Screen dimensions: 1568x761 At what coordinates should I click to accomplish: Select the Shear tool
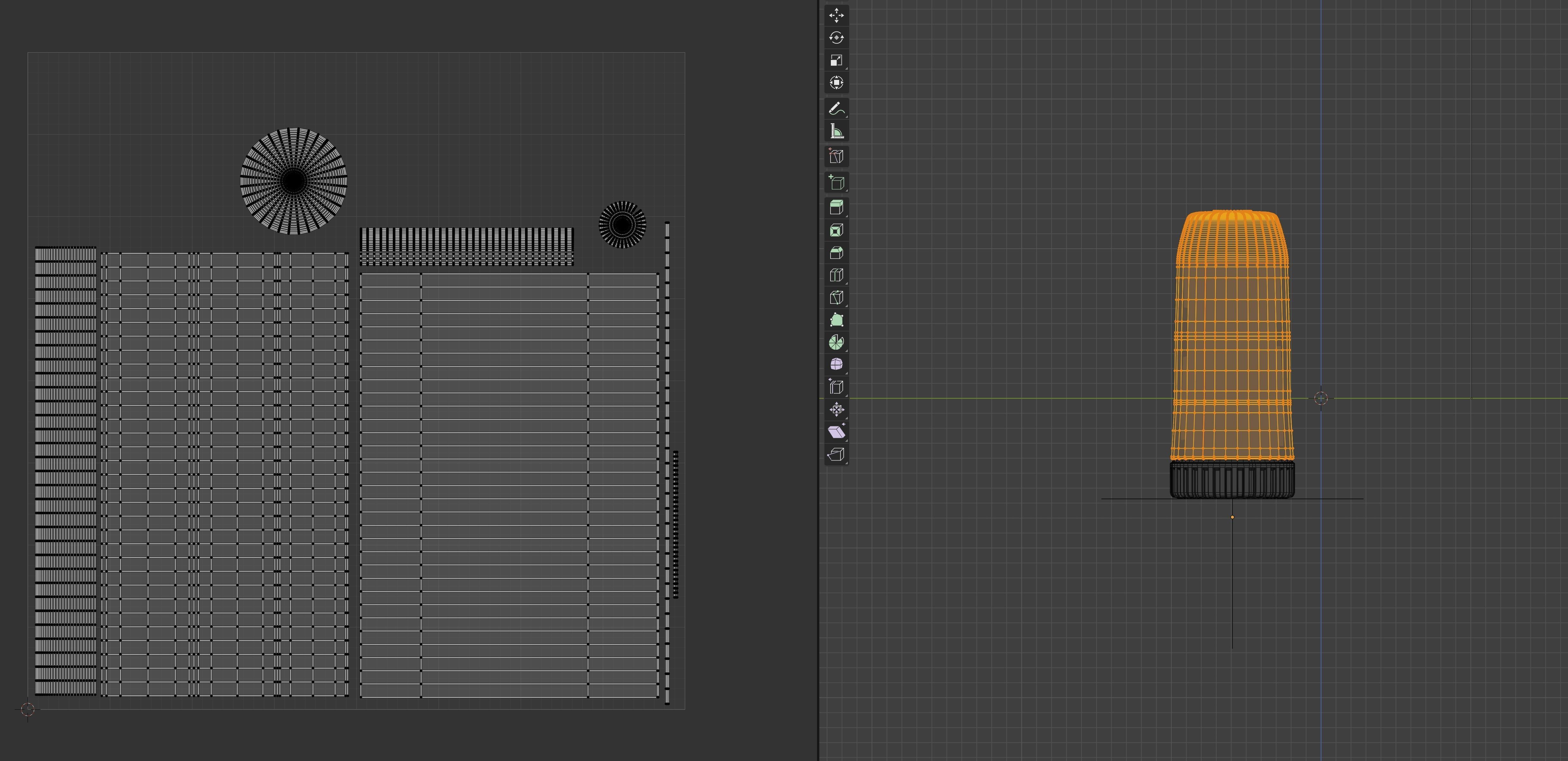click(836, 432)
